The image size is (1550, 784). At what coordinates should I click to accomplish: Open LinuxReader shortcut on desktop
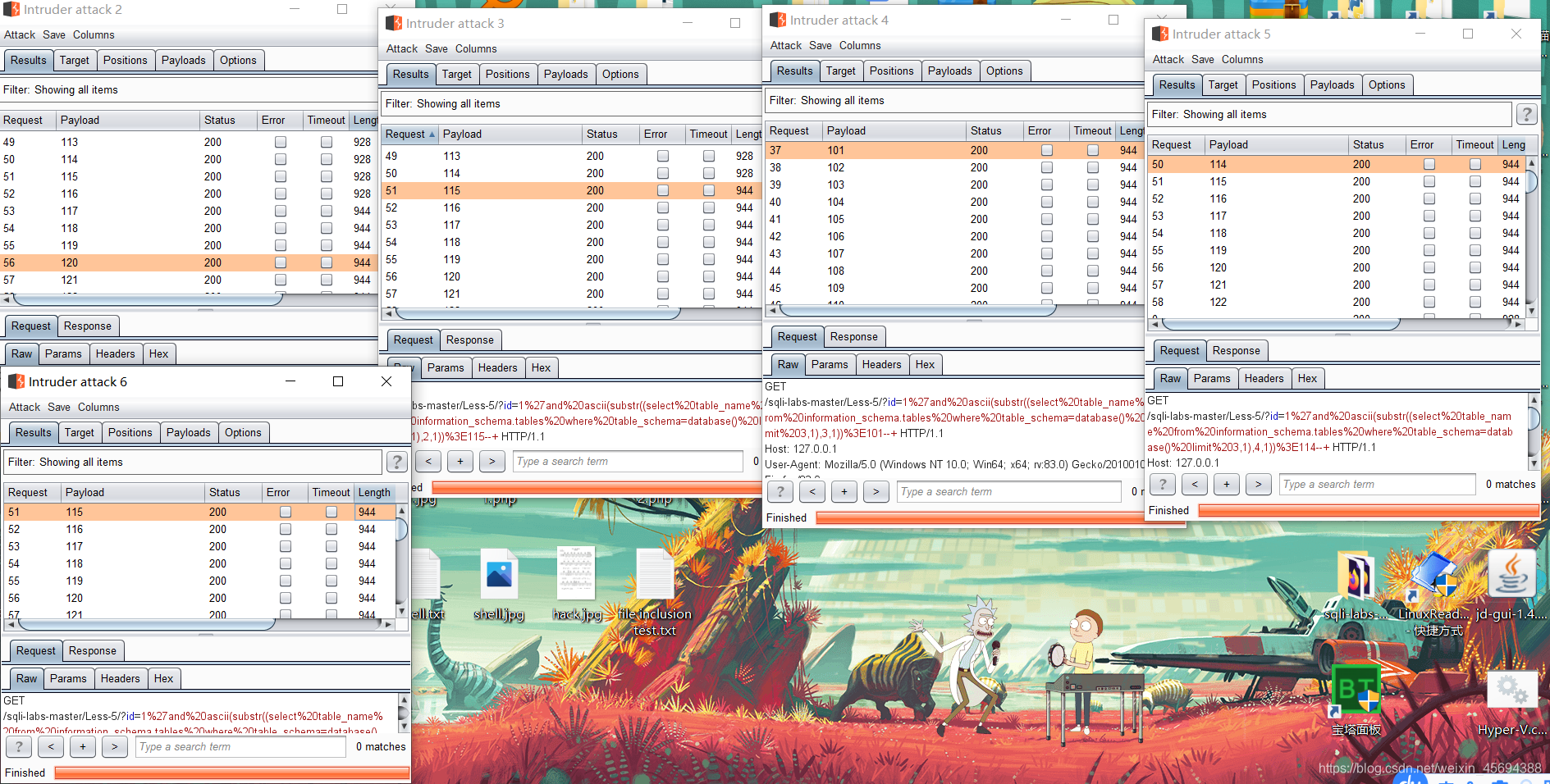point(1434,593)
